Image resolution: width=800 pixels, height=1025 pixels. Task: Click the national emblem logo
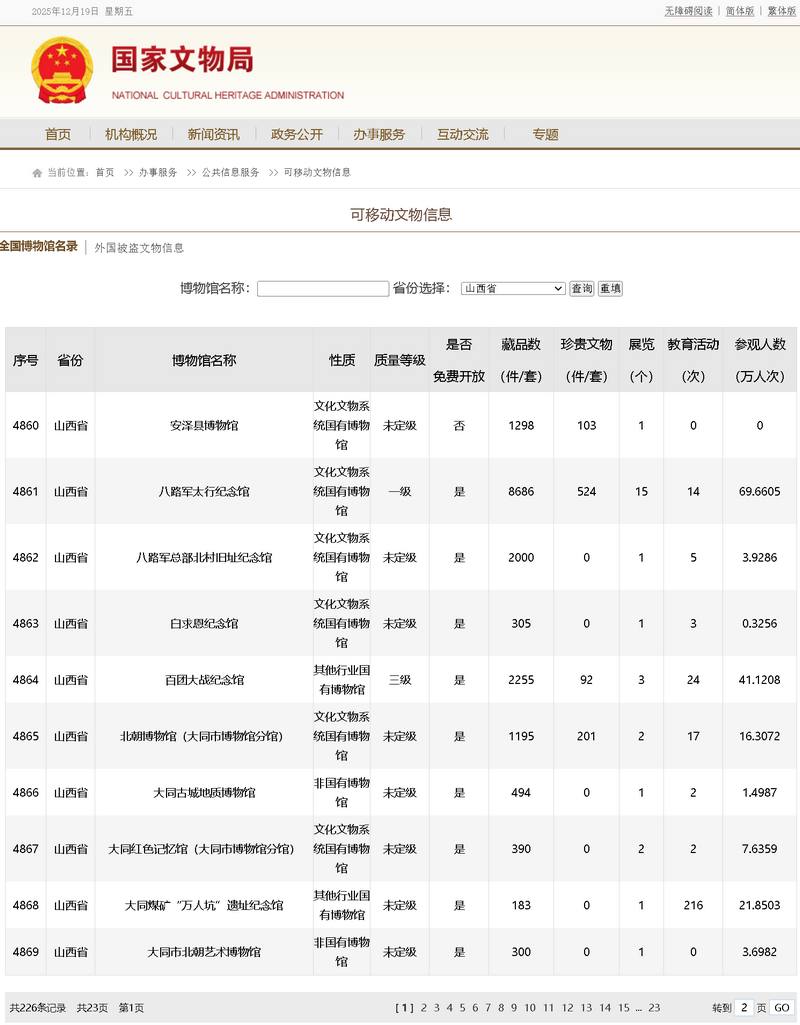[62, 70]
